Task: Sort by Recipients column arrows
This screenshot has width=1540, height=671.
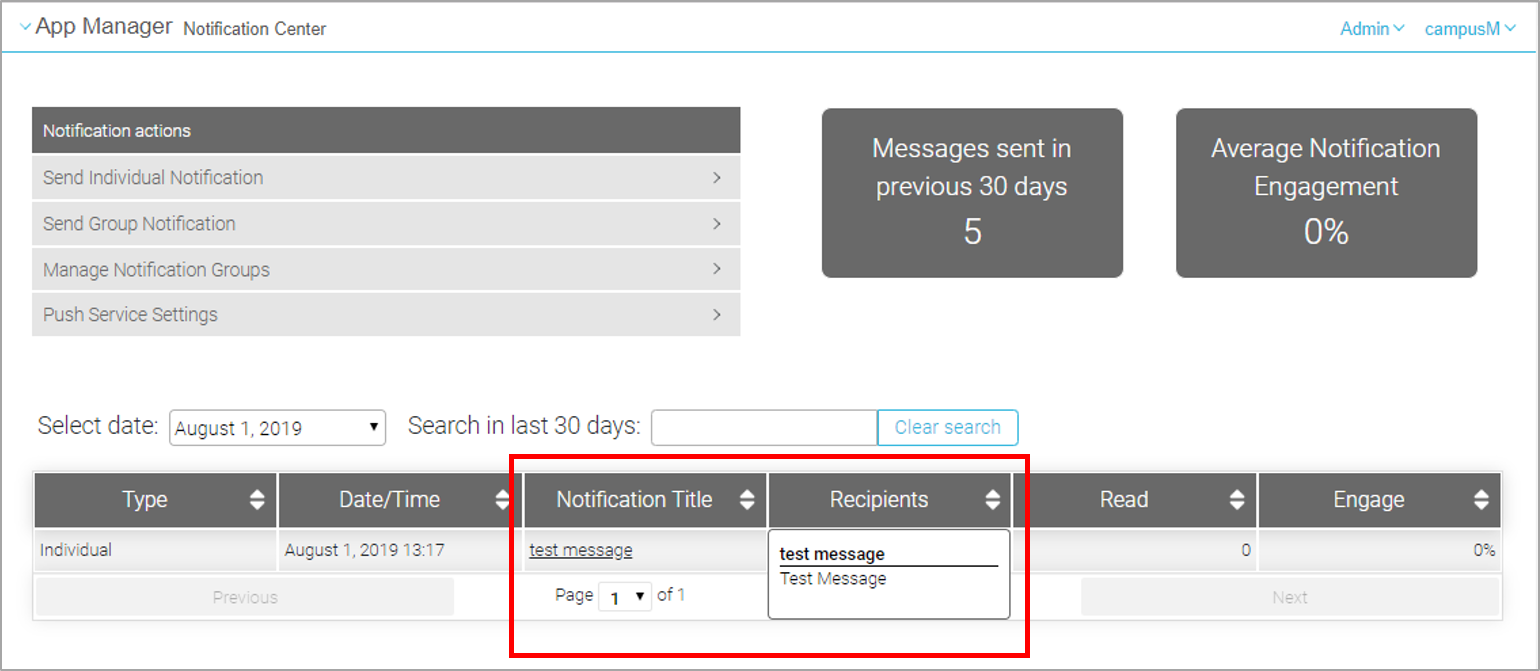Action: [992, 500]
